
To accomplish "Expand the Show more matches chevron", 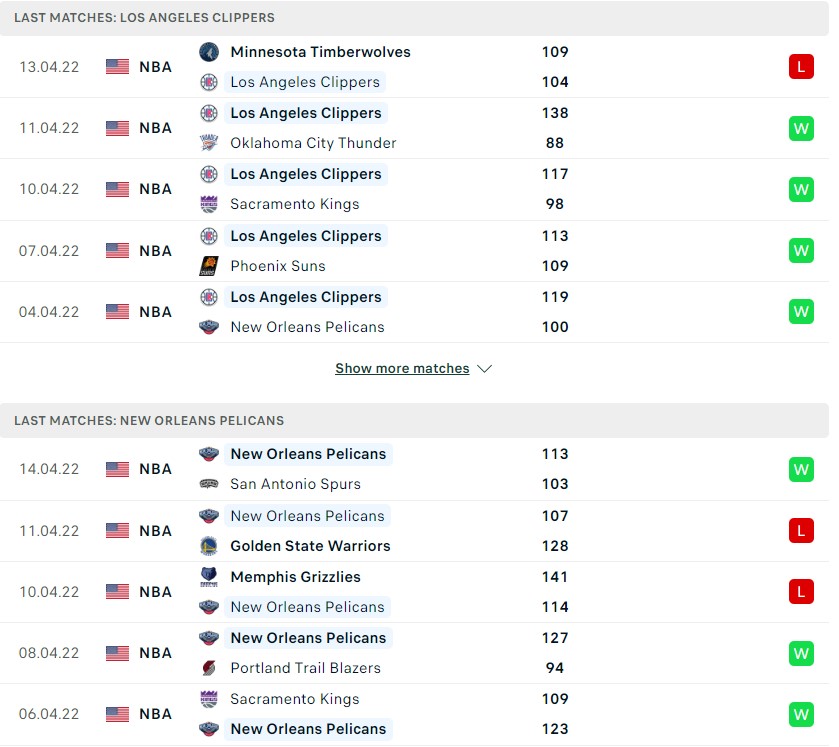I will tap(485, 368).
